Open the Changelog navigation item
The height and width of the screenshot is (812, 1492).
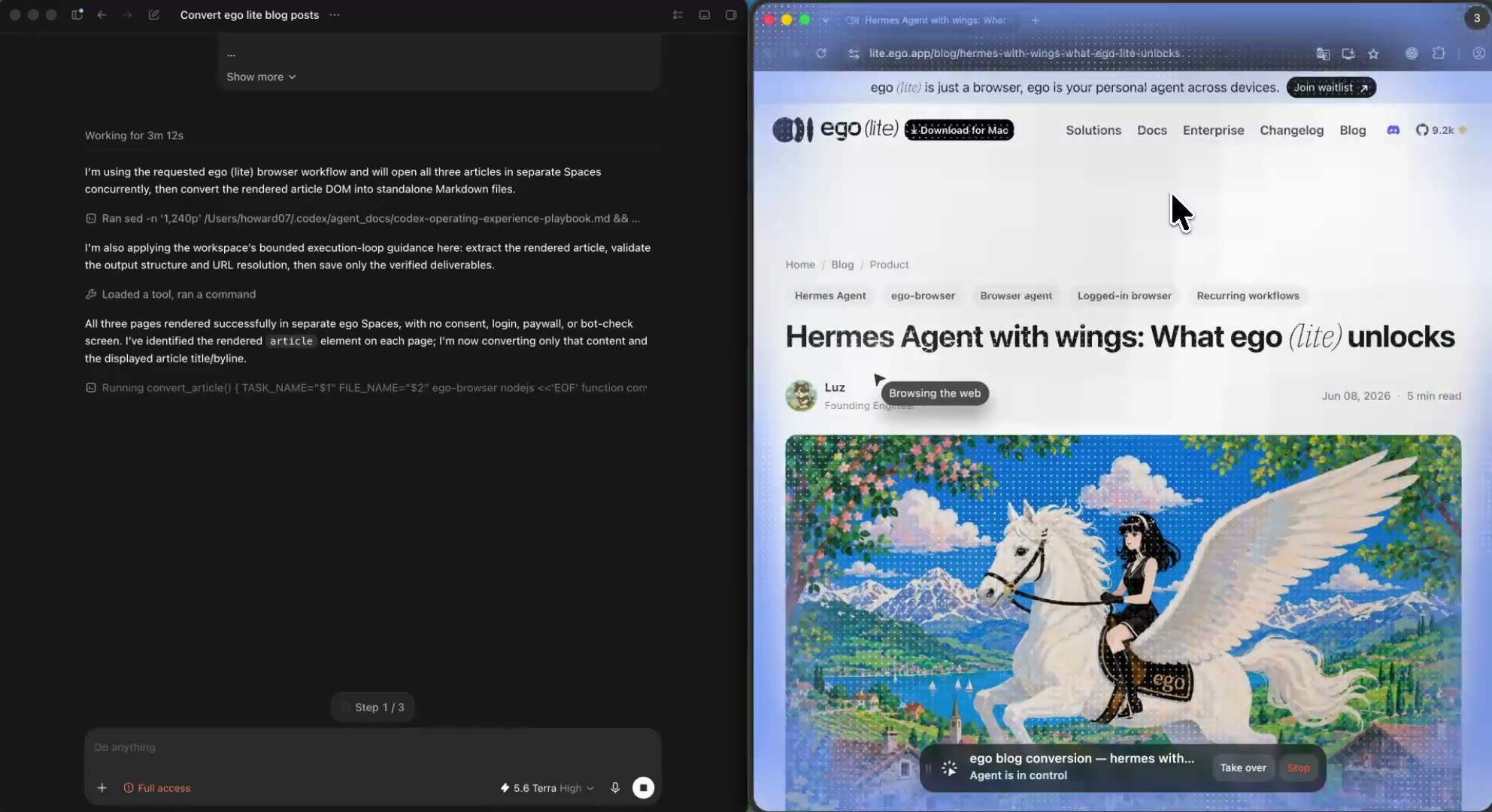[1291, 130]
